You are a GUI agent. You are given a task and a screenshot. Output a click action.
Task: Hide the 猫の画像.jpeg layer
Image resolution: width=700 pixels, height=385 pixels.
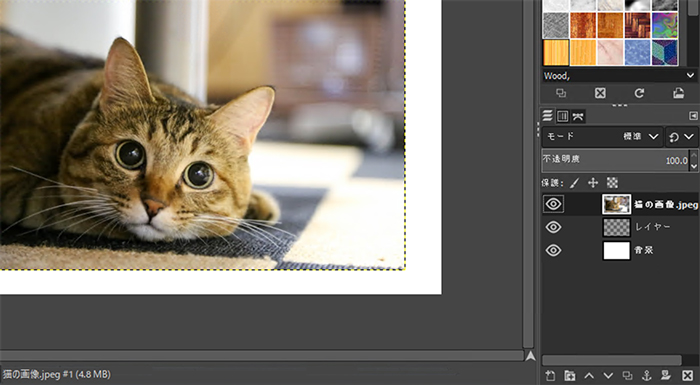(554, 204)
